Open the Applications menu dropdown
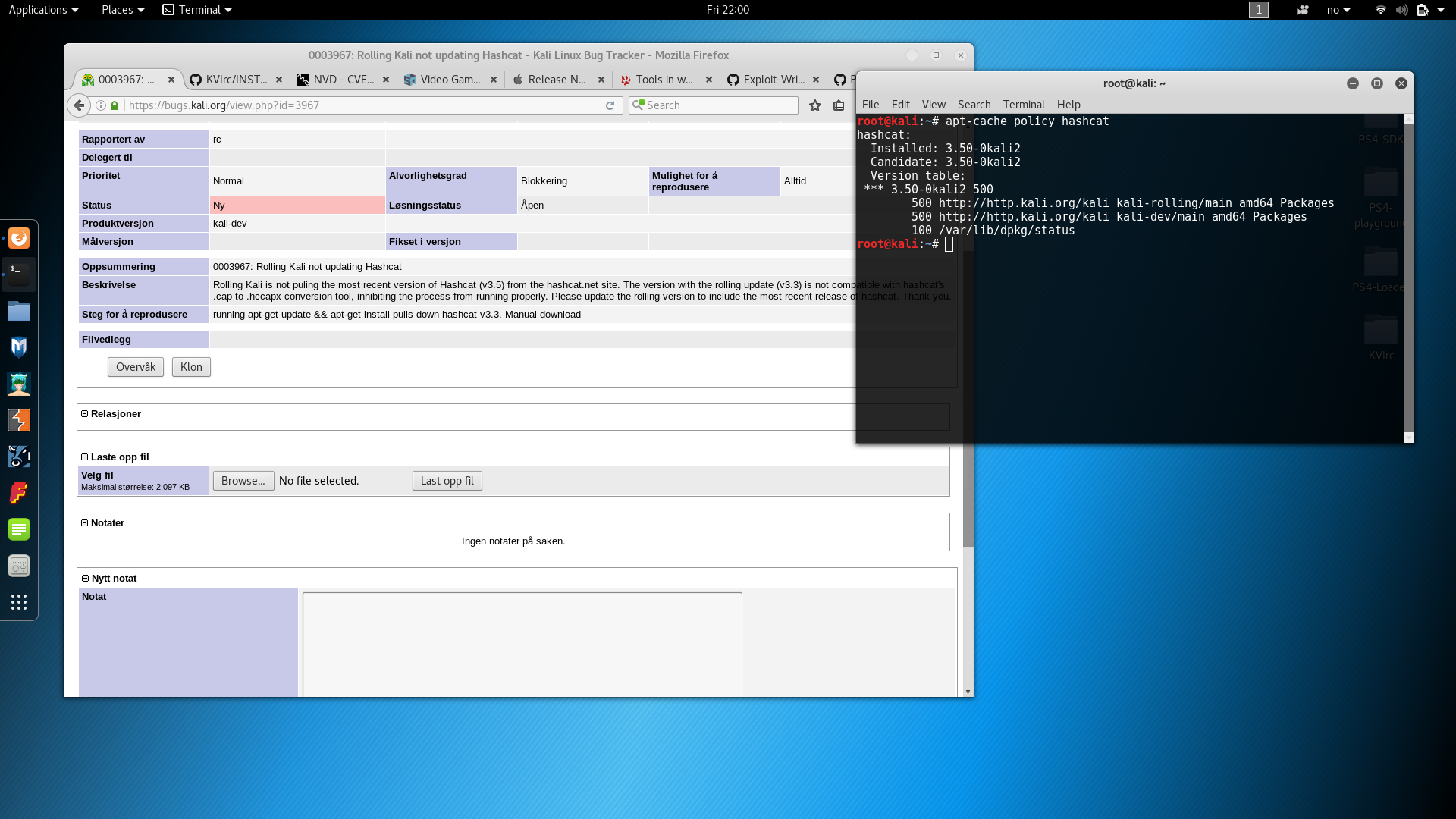 (x=43, y=10)
